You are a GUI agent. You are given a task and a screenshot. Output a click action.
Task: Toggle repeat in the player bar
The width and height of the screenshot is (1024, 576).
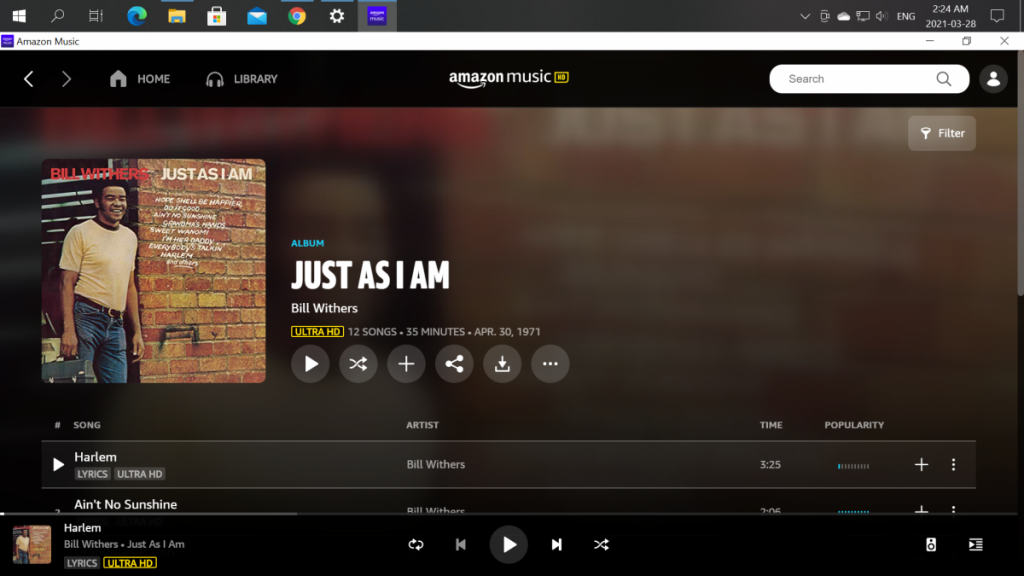coord(416,545)
